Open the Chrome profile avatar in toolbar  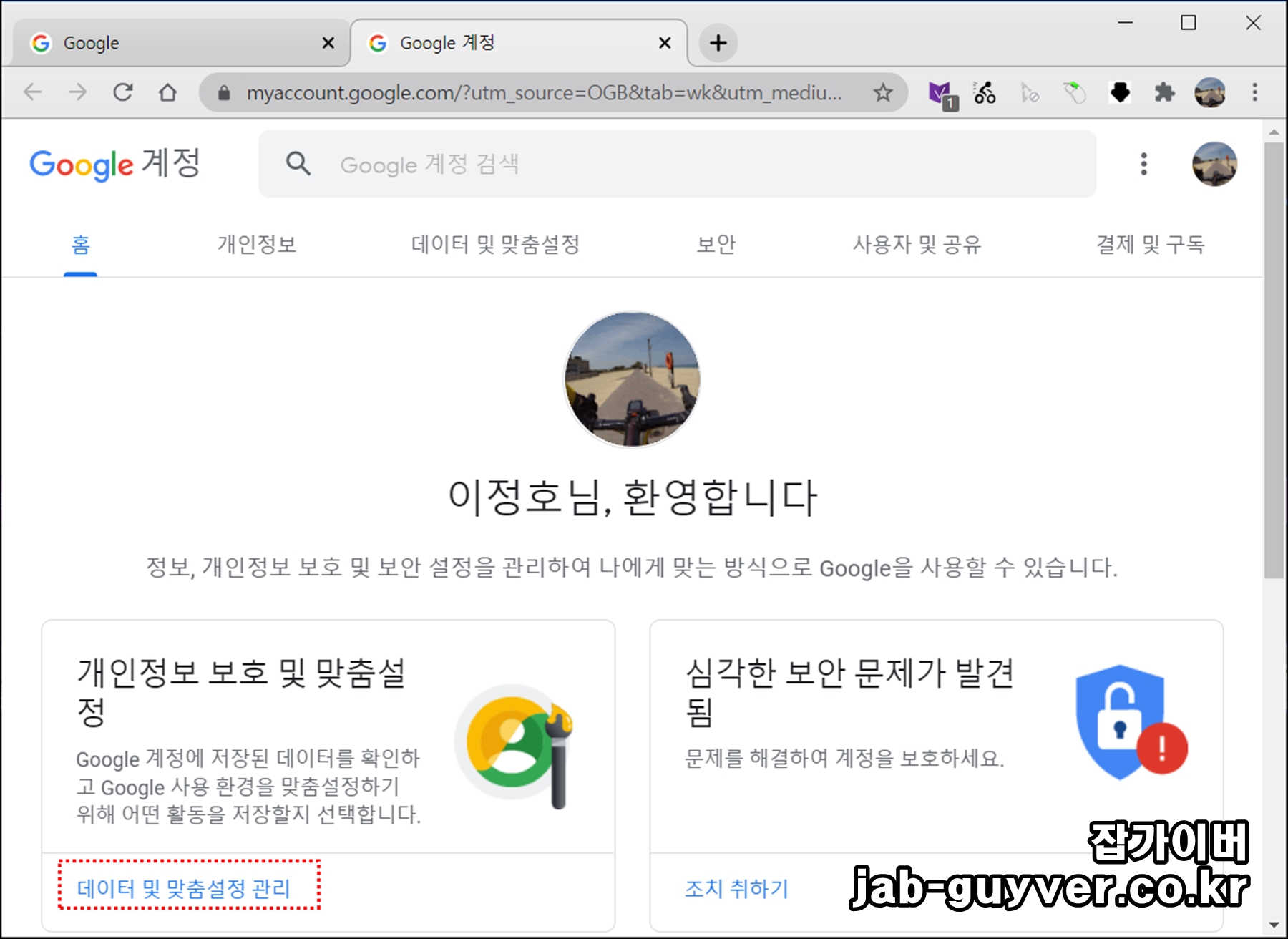point(1210,92)
